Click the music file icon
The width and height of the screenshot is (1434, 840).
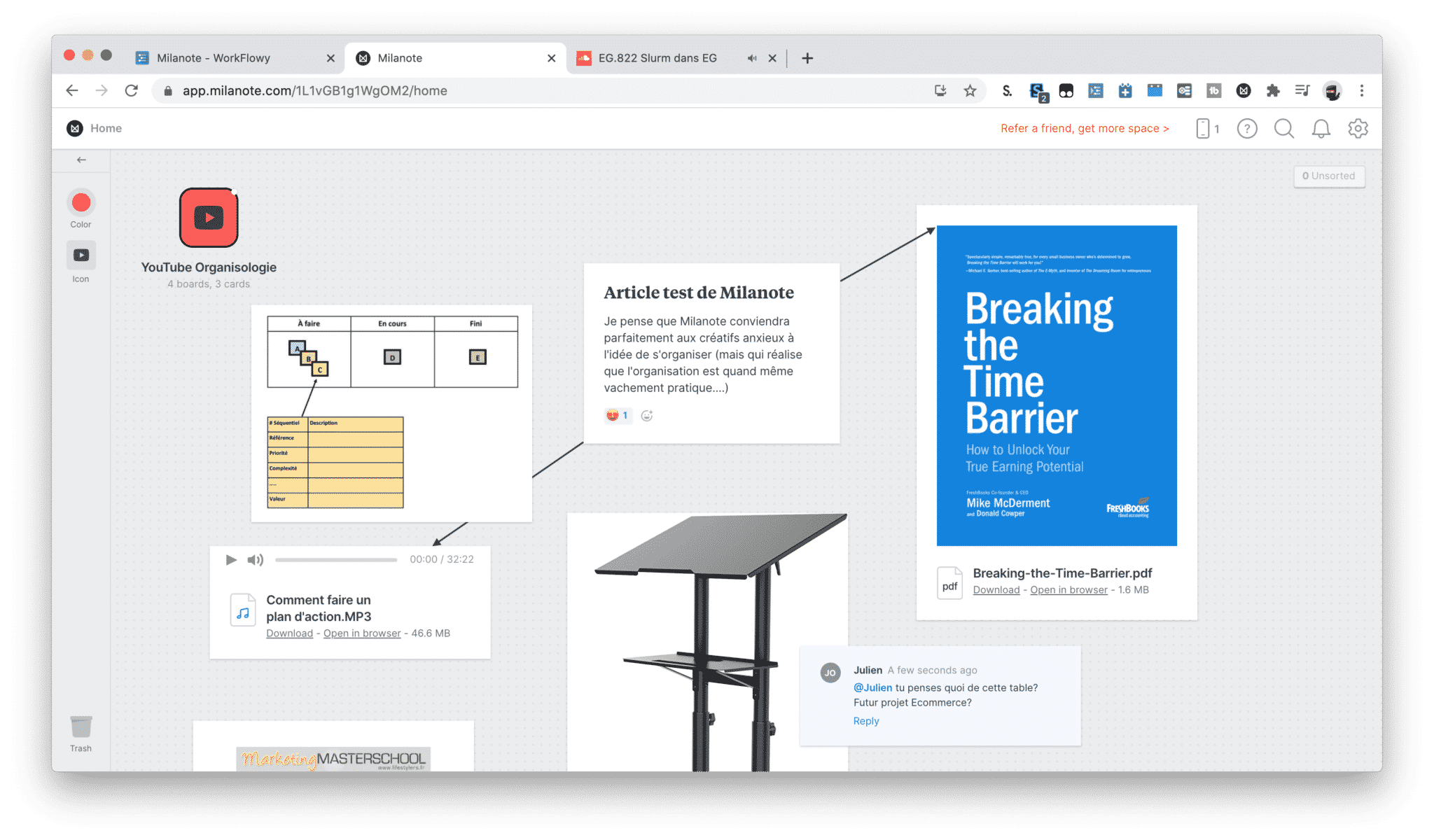pos(243,610)
